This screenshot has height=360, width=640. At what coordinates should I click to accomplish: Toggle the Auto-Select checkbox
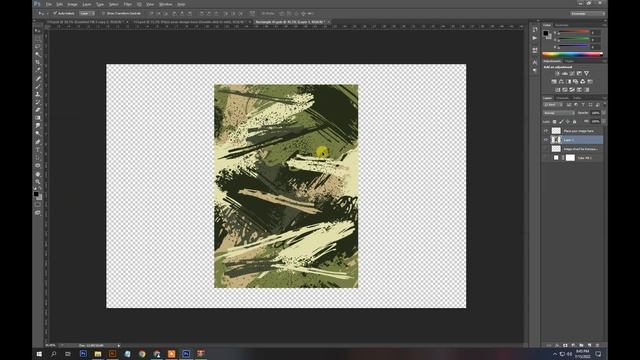click(55, 13)
